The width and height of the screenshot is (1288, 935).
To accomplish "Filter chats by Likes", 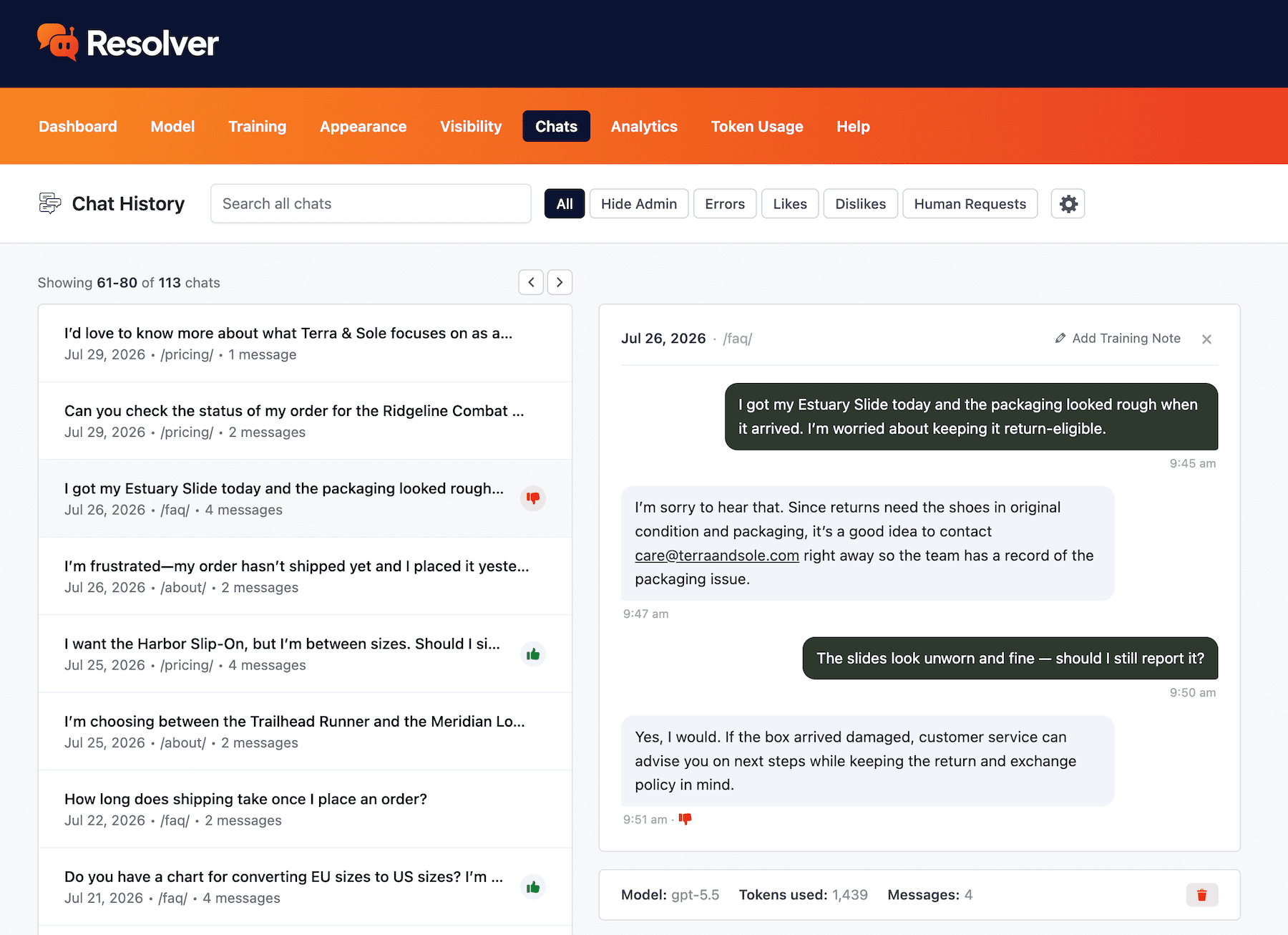I will click(x=790, y=204).
